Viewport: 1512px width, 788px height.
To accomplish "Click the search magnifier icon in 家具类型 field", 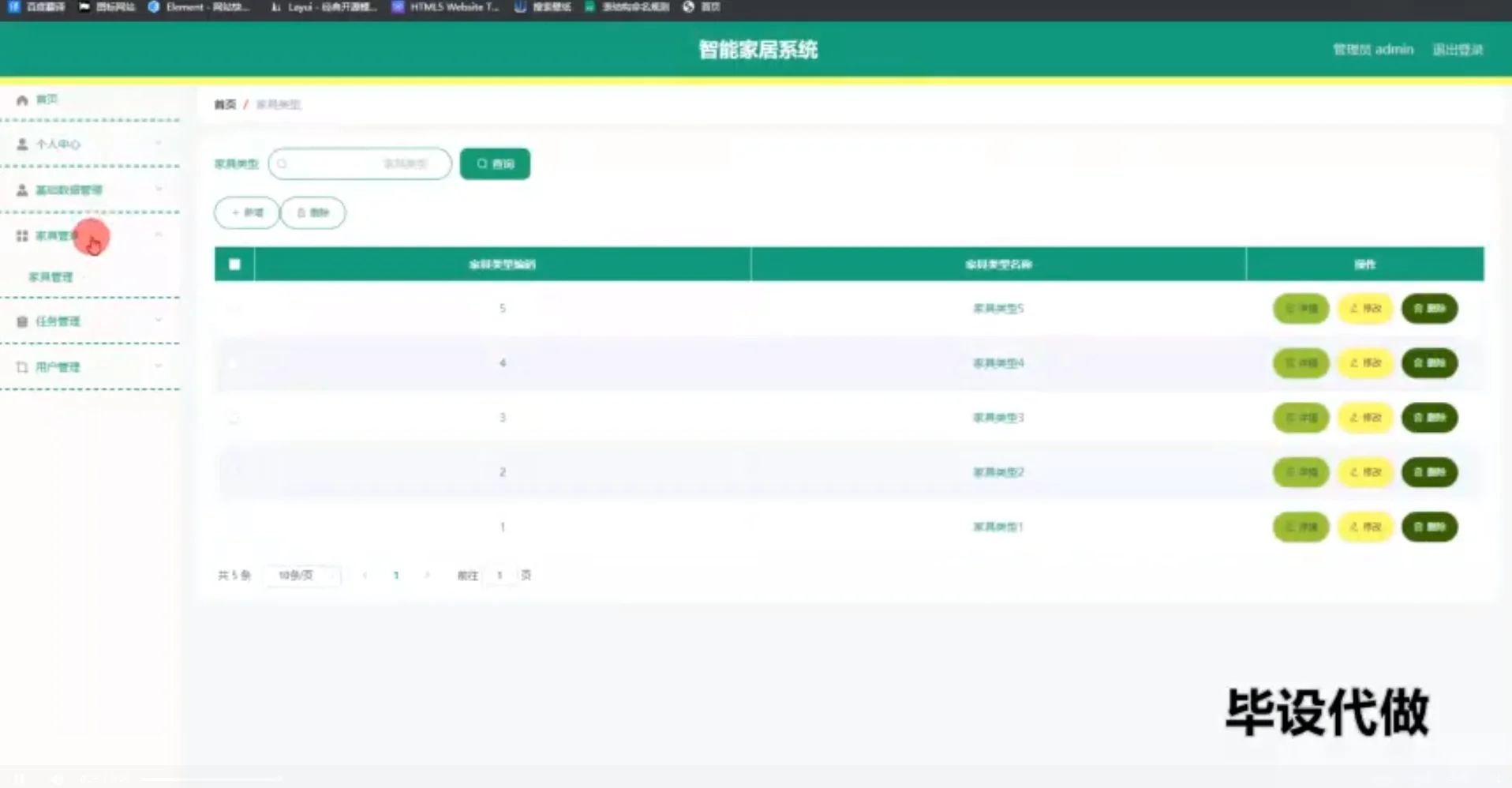I will 283,163.
